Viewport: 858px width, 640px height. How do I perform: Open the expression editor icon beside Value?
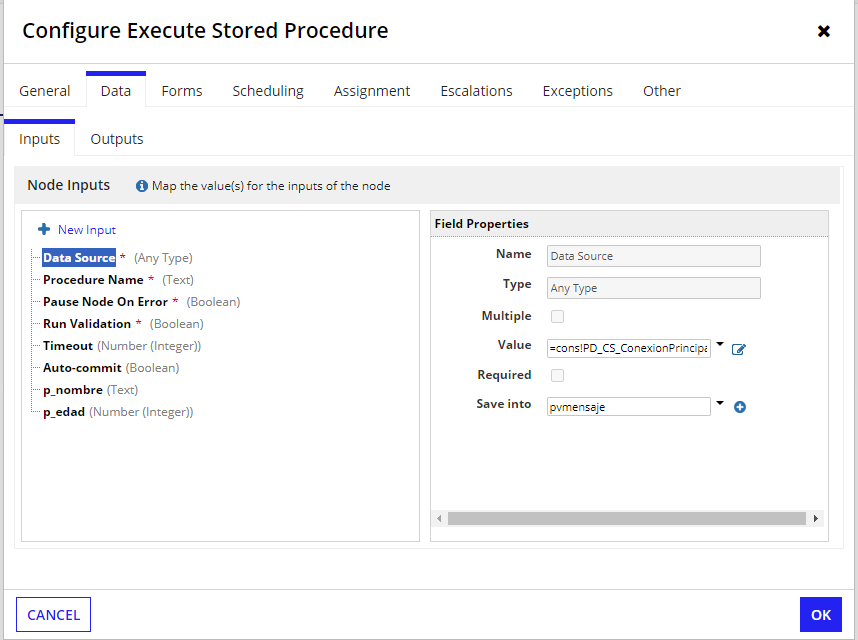pyautogui.click(x=739, y=349)
